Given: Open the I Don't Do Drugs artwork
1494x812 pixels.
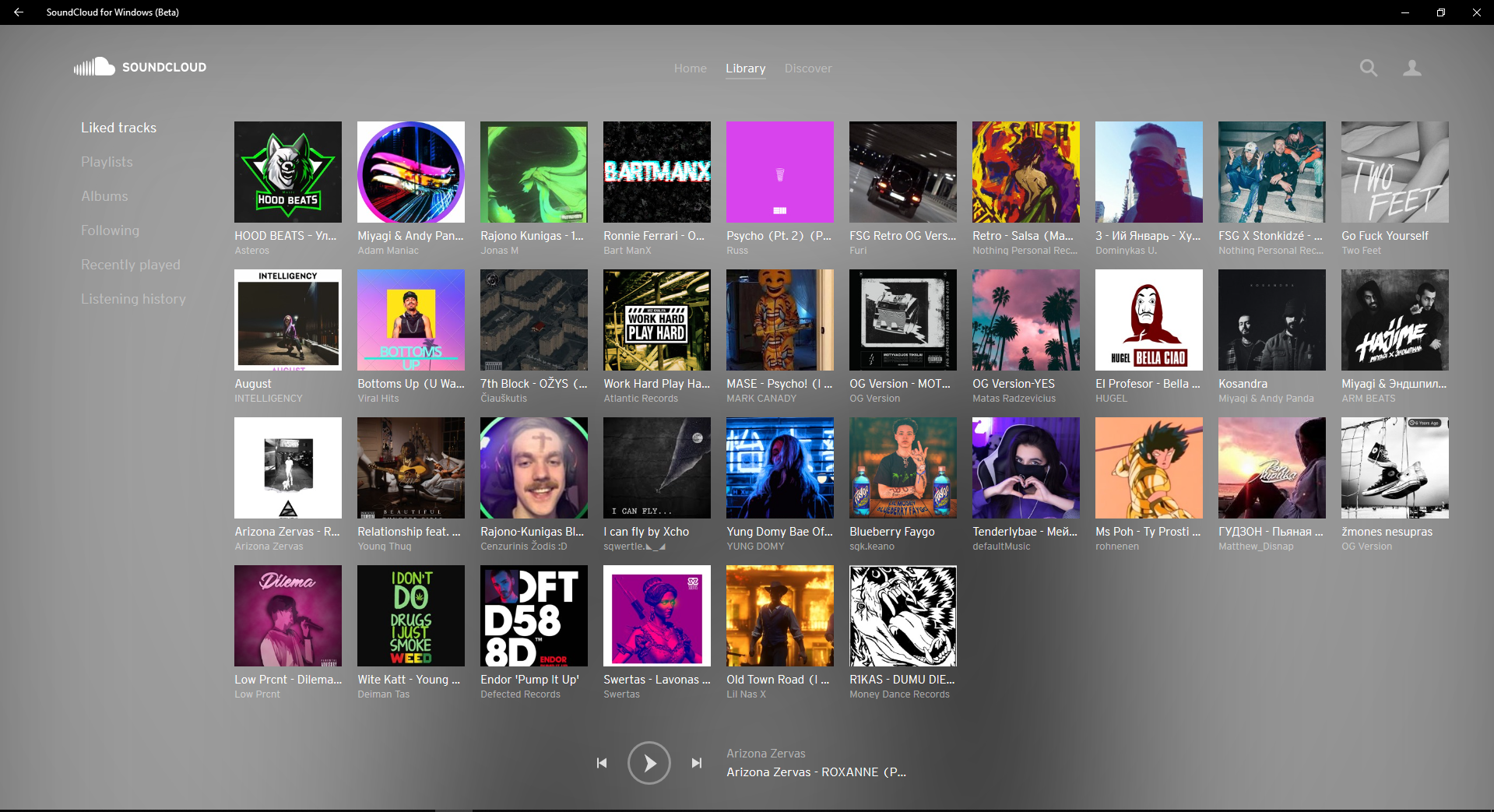Looking at the screenshot, I should [411, 616].
